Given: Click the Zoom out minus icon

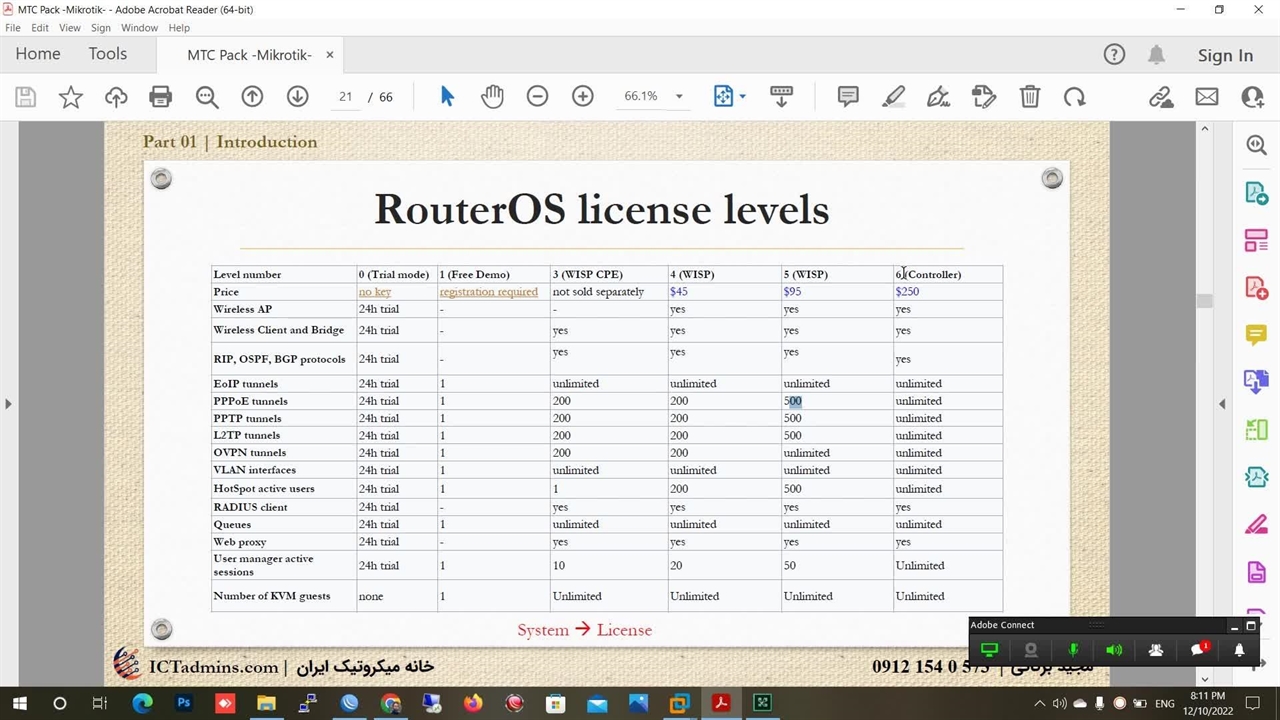Looking at the screenshot, I should tap(537, 97).
